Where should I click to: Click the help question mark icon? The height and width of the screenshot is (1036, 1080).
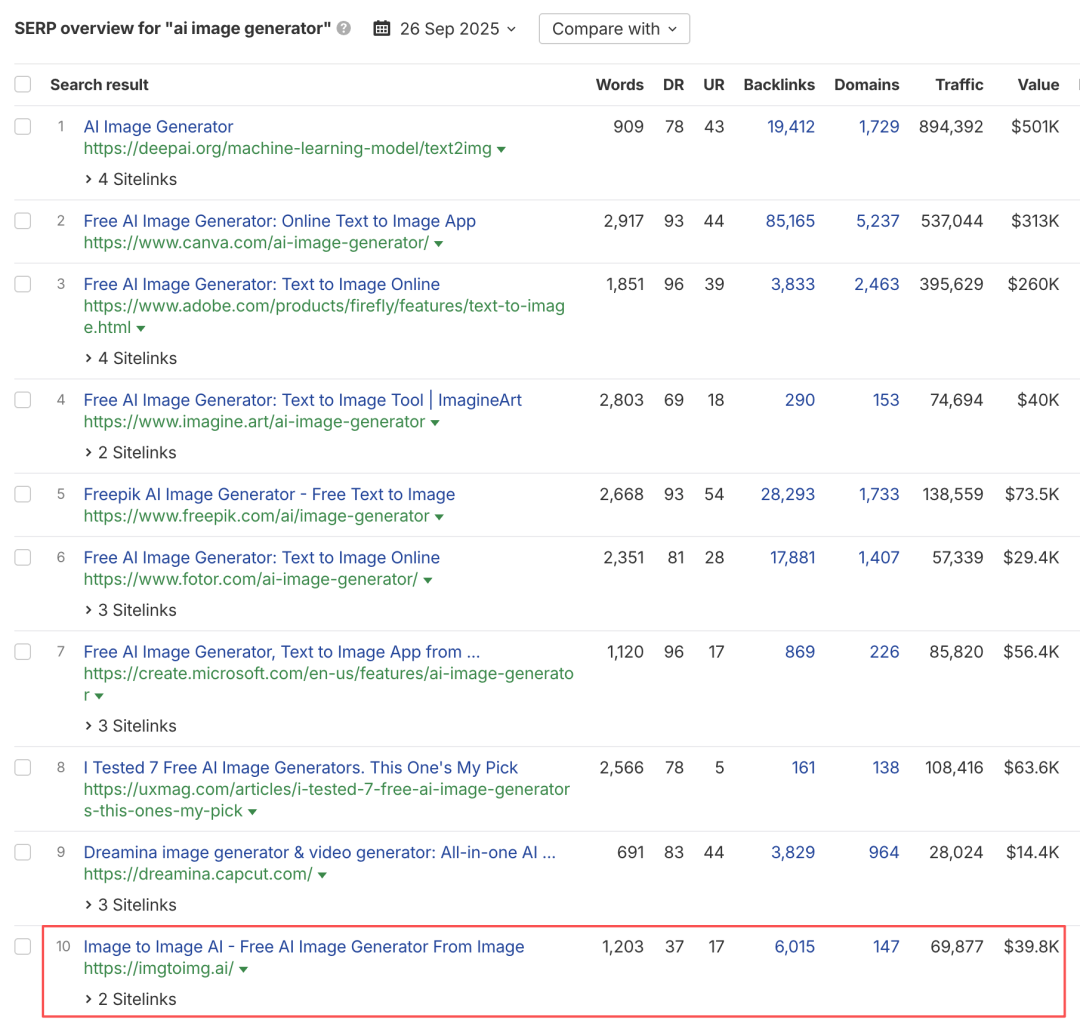pyautogui.click(x=344, y=29)
